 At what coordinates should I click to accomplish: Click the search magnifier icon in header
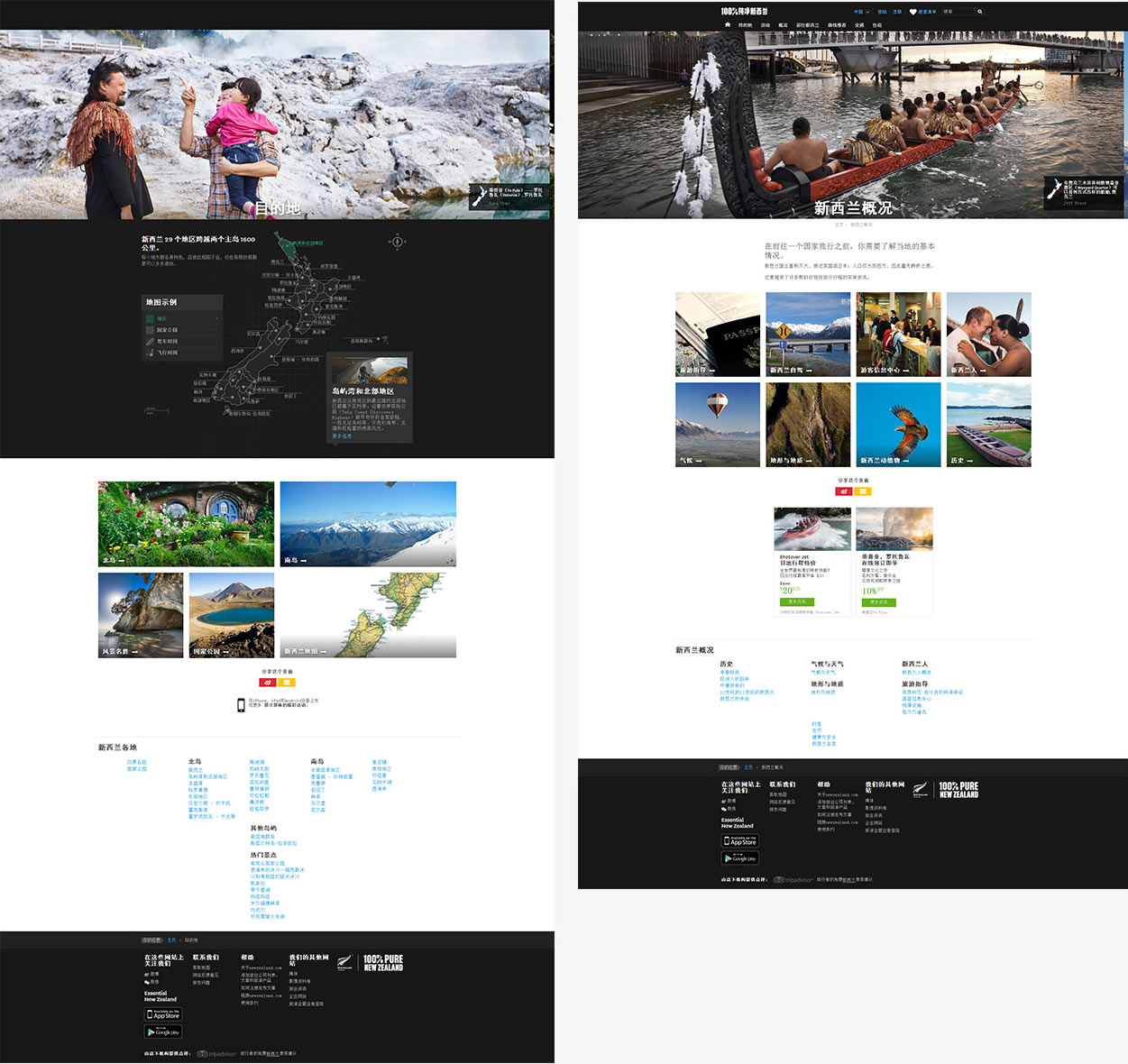click(x=980, y=12)
